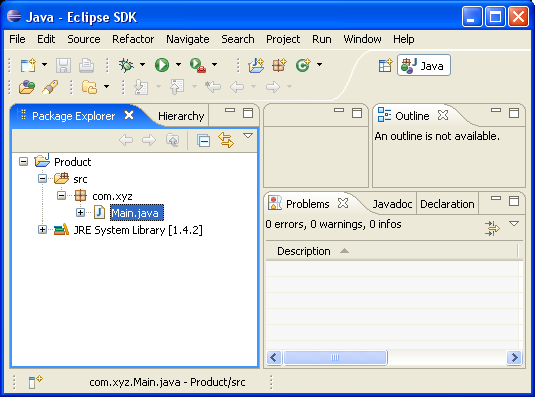Open the Source menu
This screenshot has width=535, height=397.
pos(84,39)
